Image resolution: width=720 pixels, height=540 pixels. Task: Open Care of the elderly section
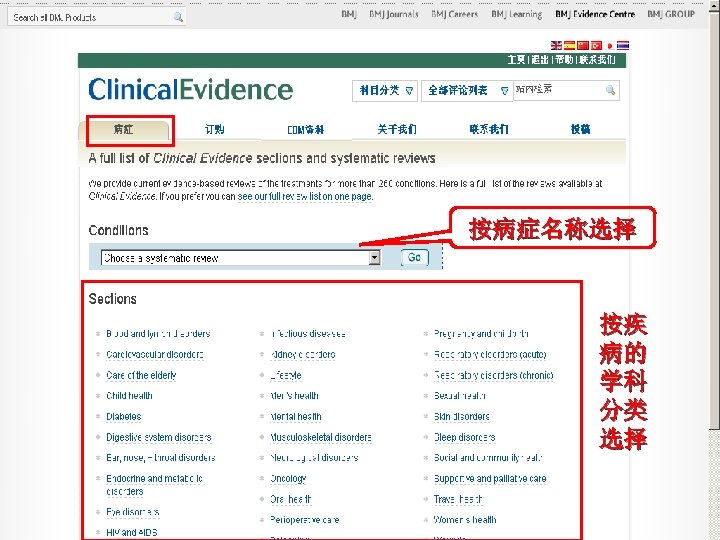tap(141, 375)
